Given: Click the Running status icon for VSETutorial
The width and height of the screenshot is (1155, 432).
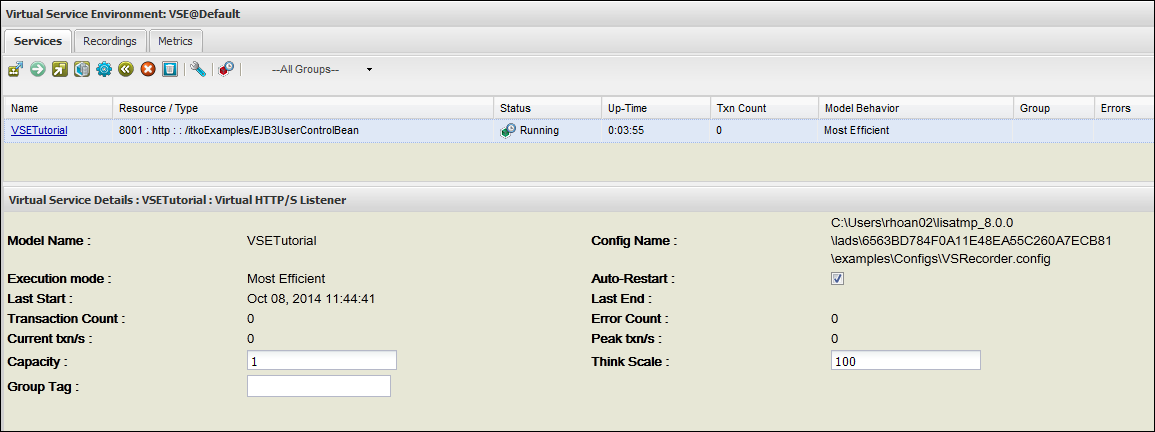Looking at the screenshot, I should tap(508, 130).
